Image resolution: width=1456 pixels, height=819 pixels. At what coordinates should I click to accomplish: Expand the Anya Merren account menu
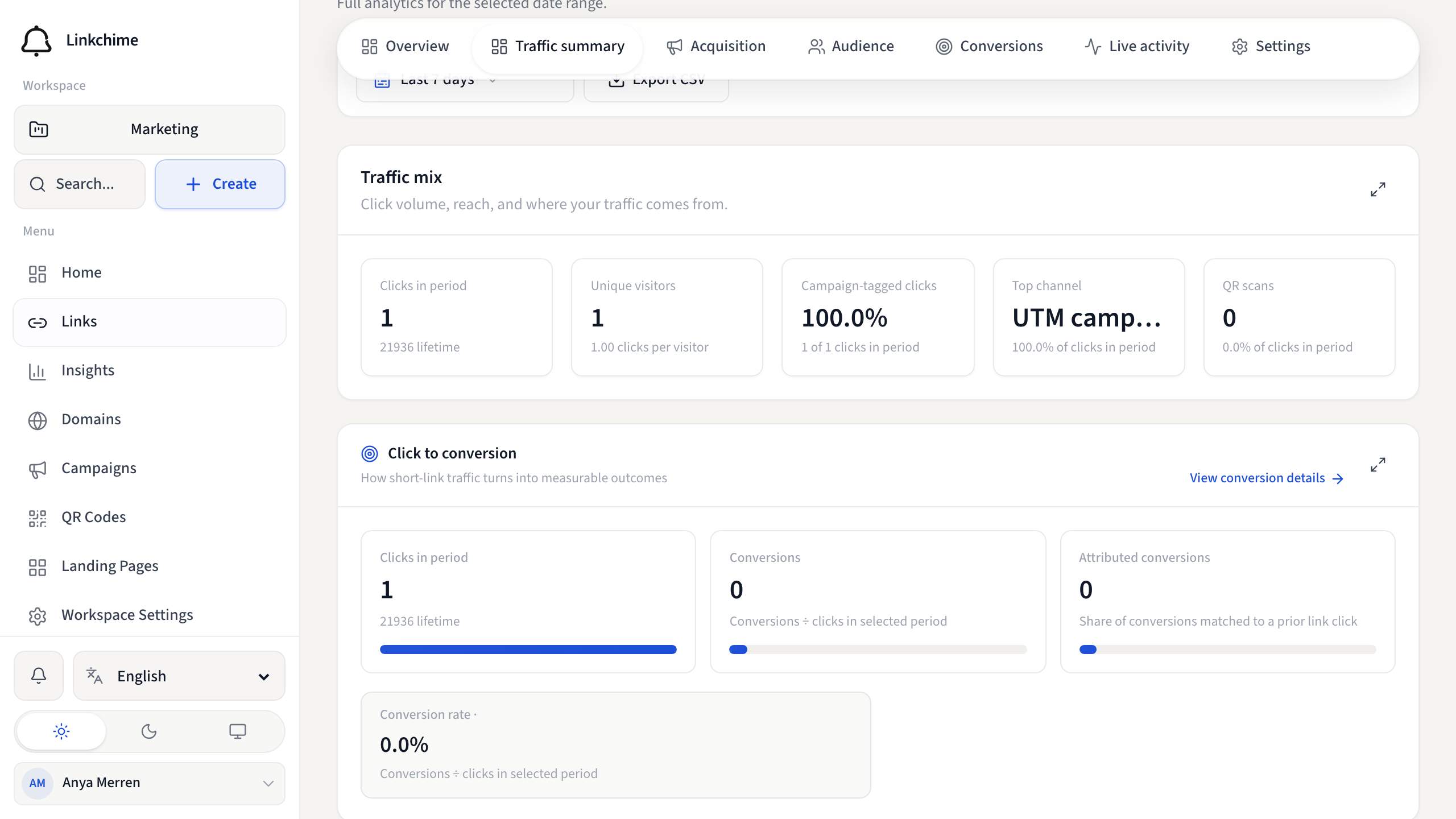[x=150, y=783]
